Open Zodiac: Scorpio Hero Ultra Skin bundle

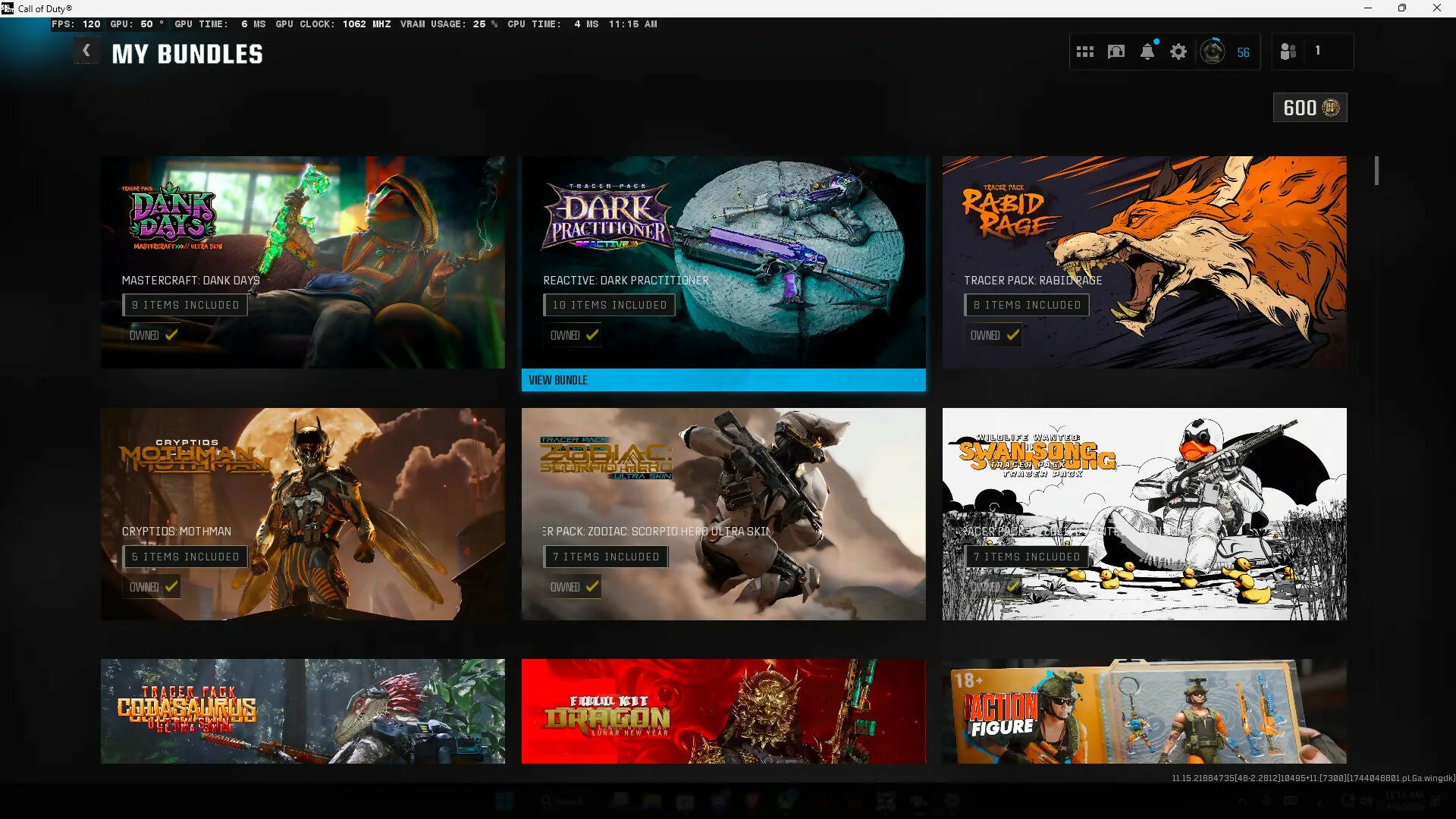point(723,514)
